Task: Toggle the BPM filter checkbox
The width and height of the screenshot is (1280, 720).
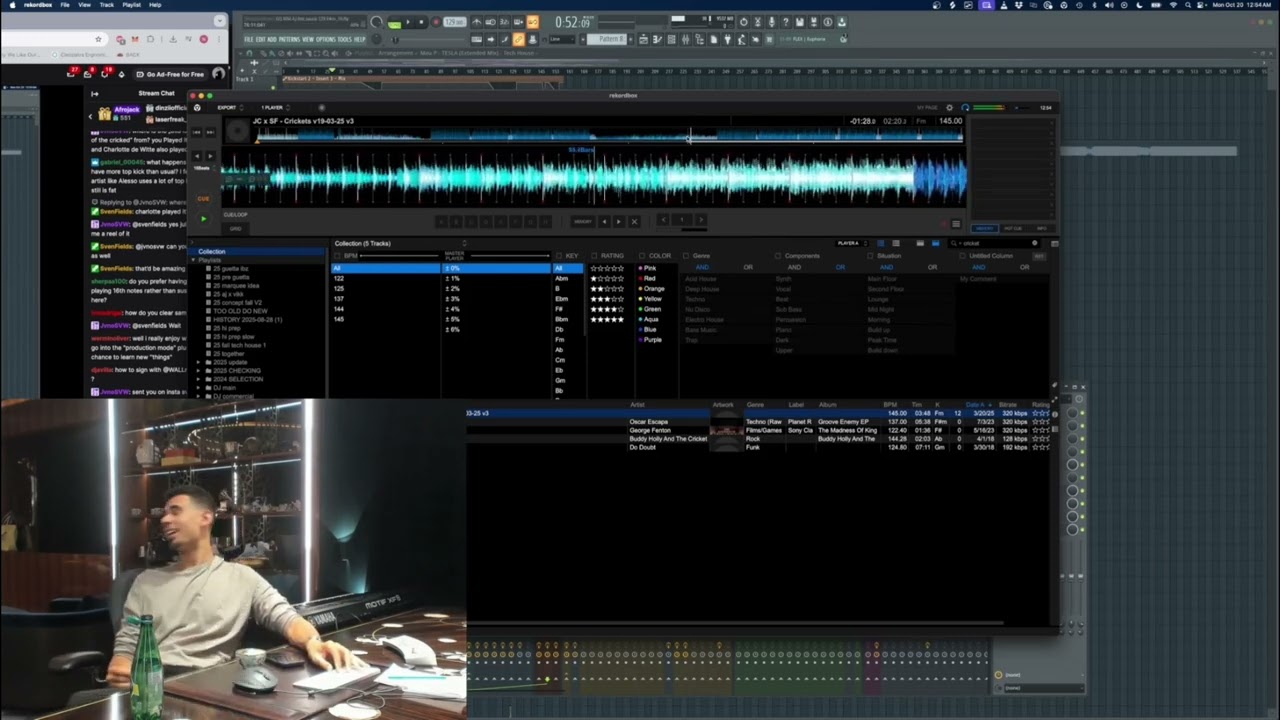Action: coord(338,256)
